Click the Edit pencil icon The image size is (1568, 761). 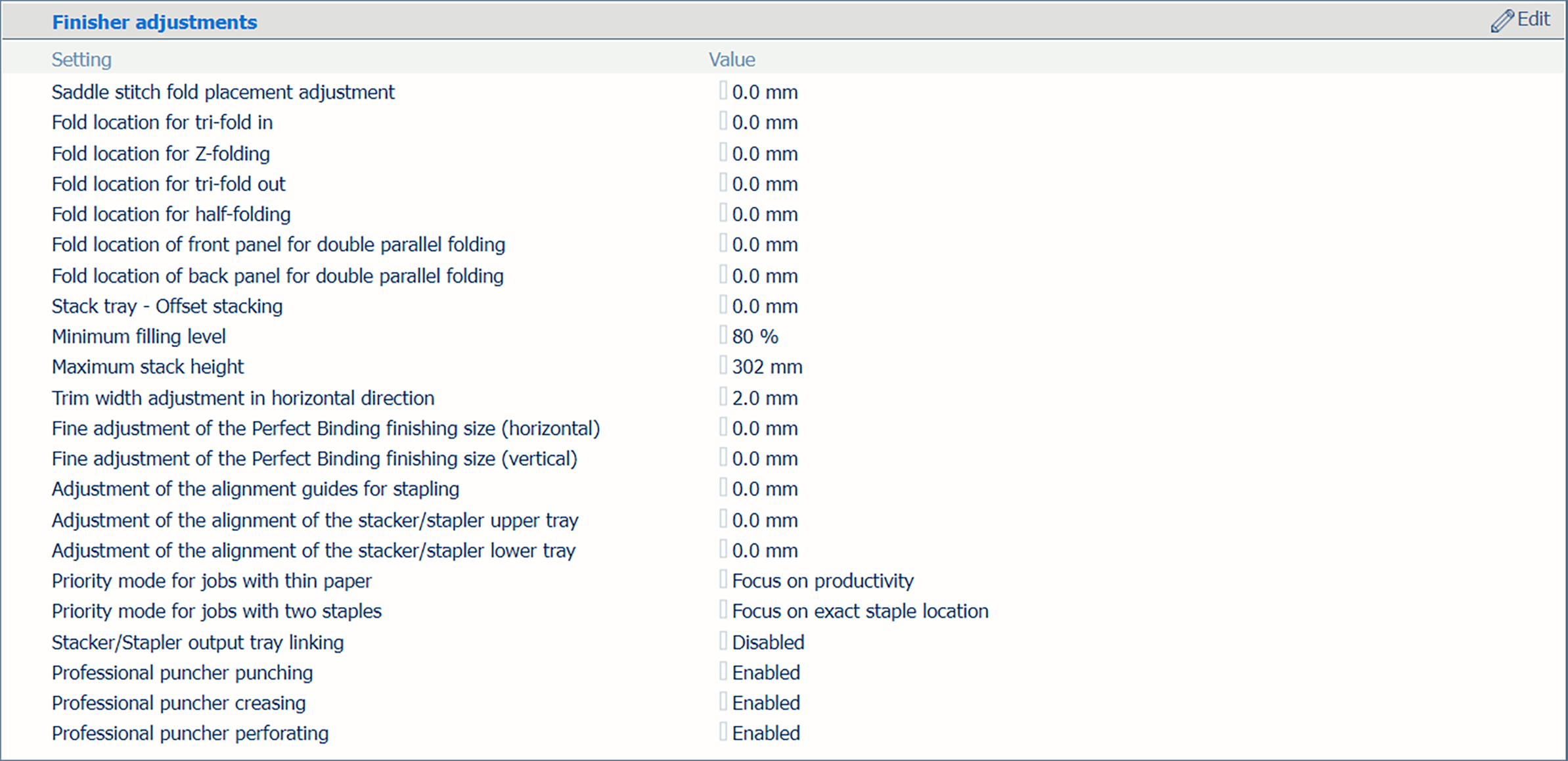point(1502,21)
